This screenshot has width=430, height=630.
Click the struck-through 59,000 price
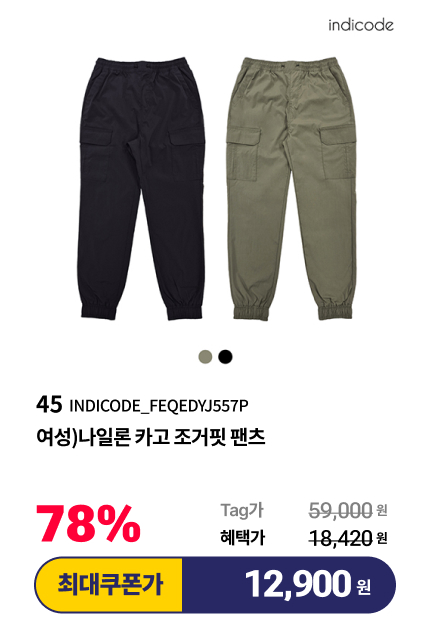pos(340,511)
